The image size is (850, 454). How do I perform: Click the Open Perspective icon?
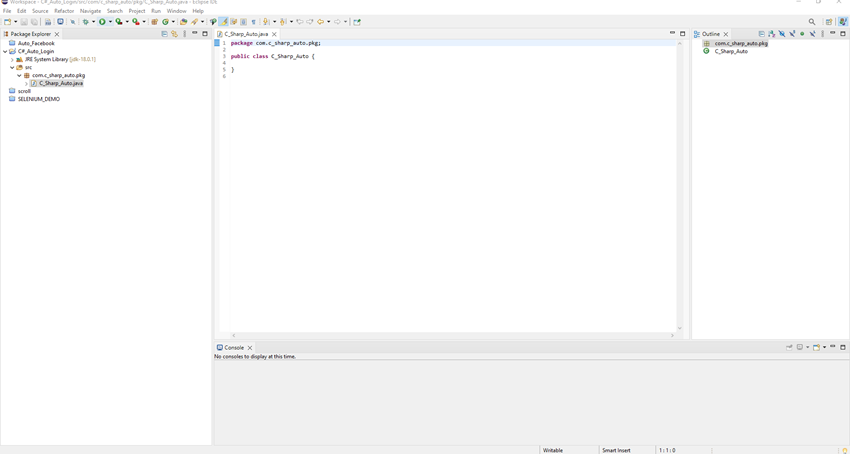(x=829, y=22)
